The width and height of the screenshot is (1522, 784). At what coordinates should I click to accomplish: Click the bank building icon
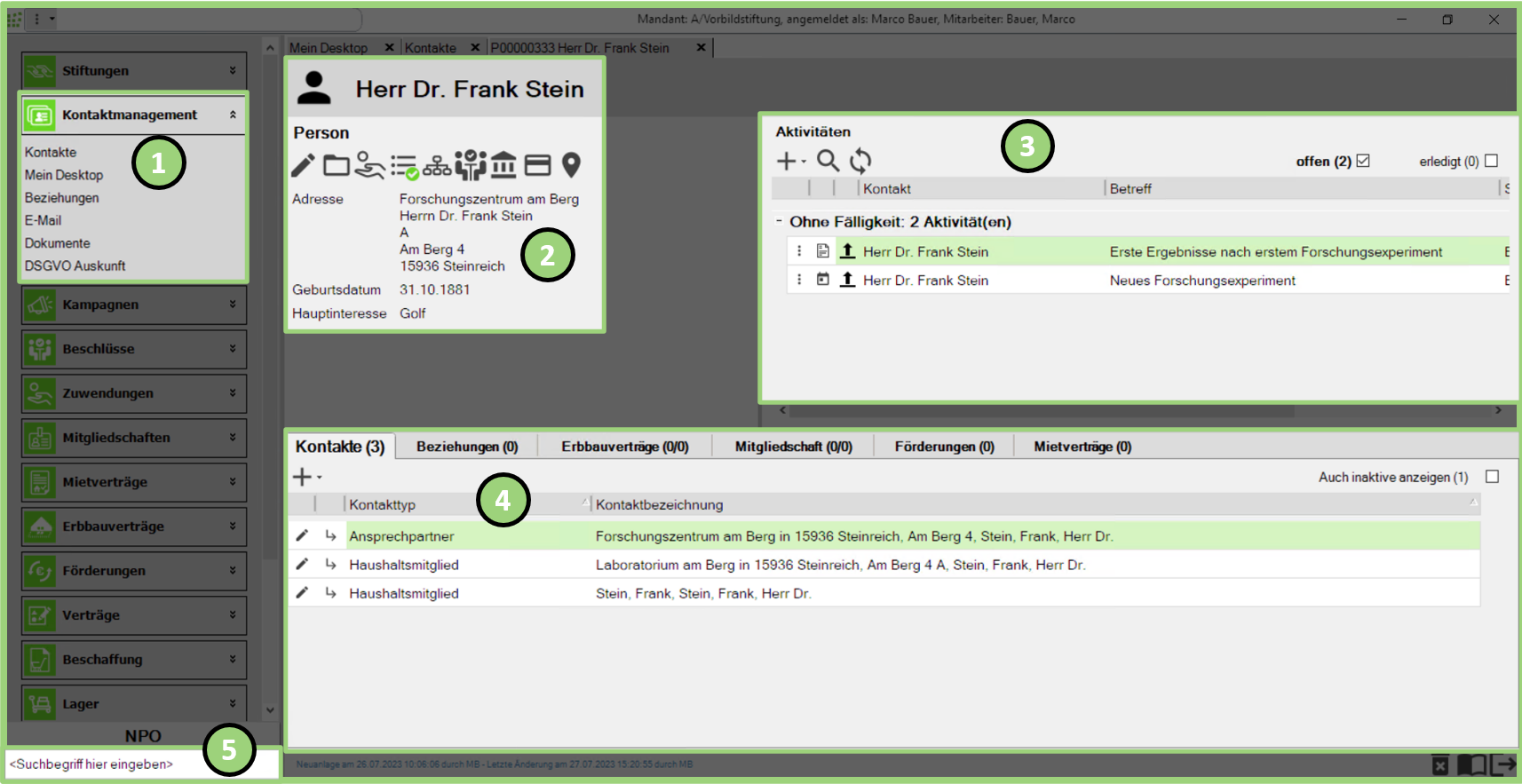click(x=503, y=165)
